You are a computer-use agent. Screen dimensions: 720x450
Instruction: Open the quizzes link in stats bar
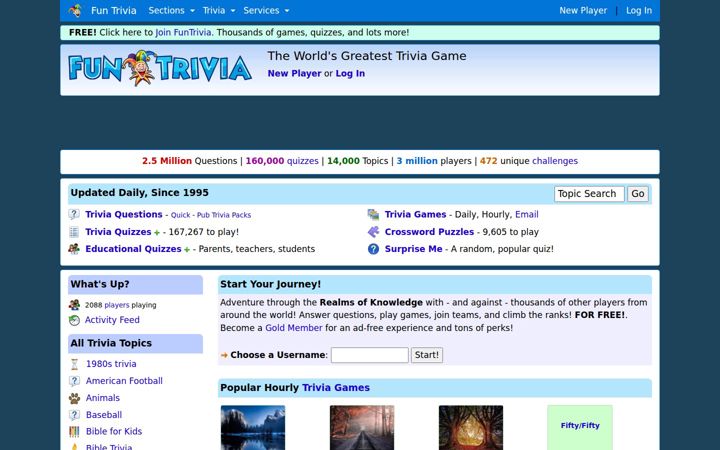pos(303,161)
